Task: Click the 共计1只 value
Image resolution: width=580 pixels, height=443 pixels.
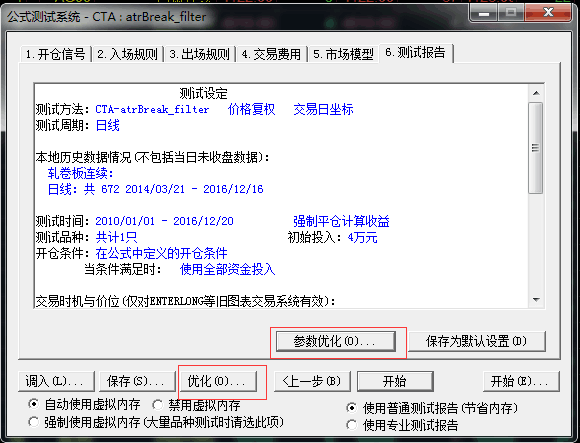Action: 116,237
